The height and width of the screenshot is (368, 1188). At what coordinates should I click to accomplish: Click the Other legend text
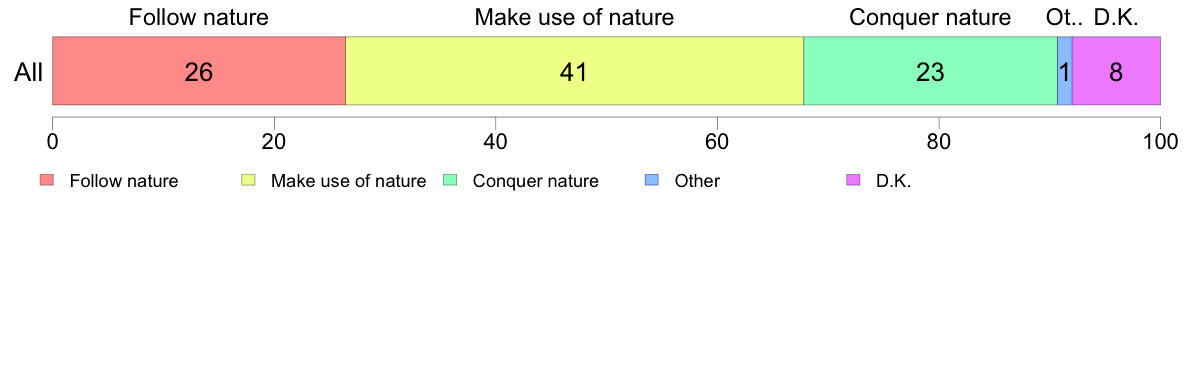point(697,181)
